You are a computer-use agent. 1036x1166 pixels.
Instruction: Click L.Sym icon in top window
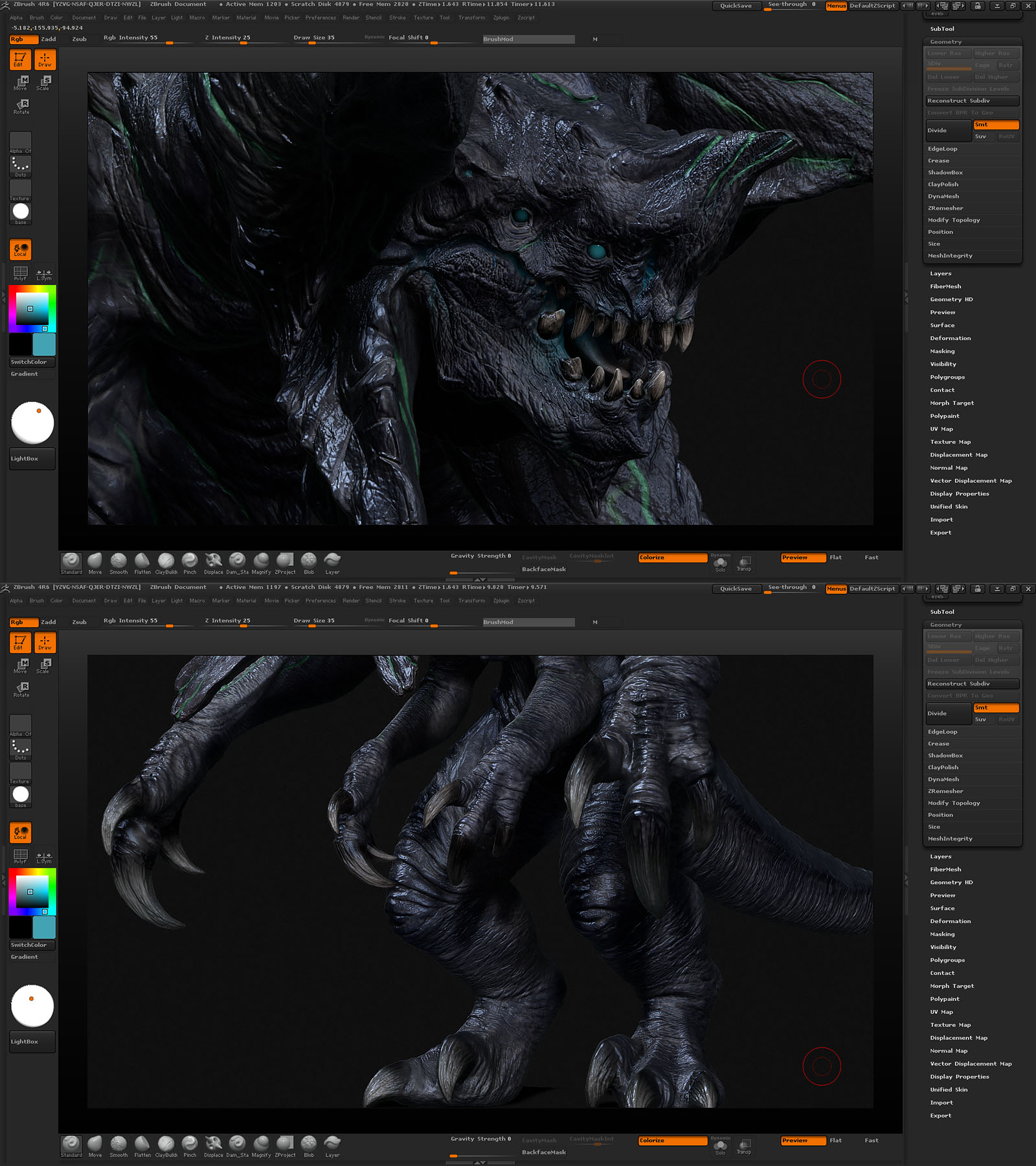pos(43,275)
